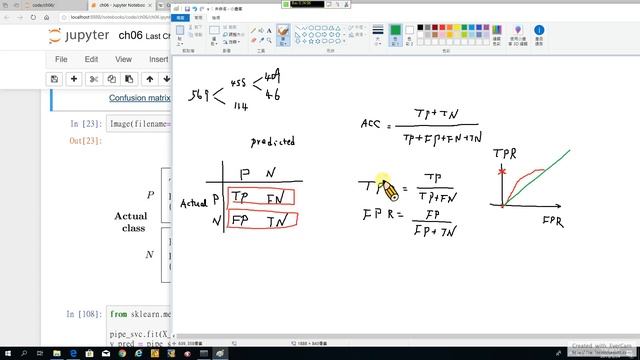Expand the shapes gallery more arrow
Viewport: 640px width, 360px height.
click(x=344, y=41)
